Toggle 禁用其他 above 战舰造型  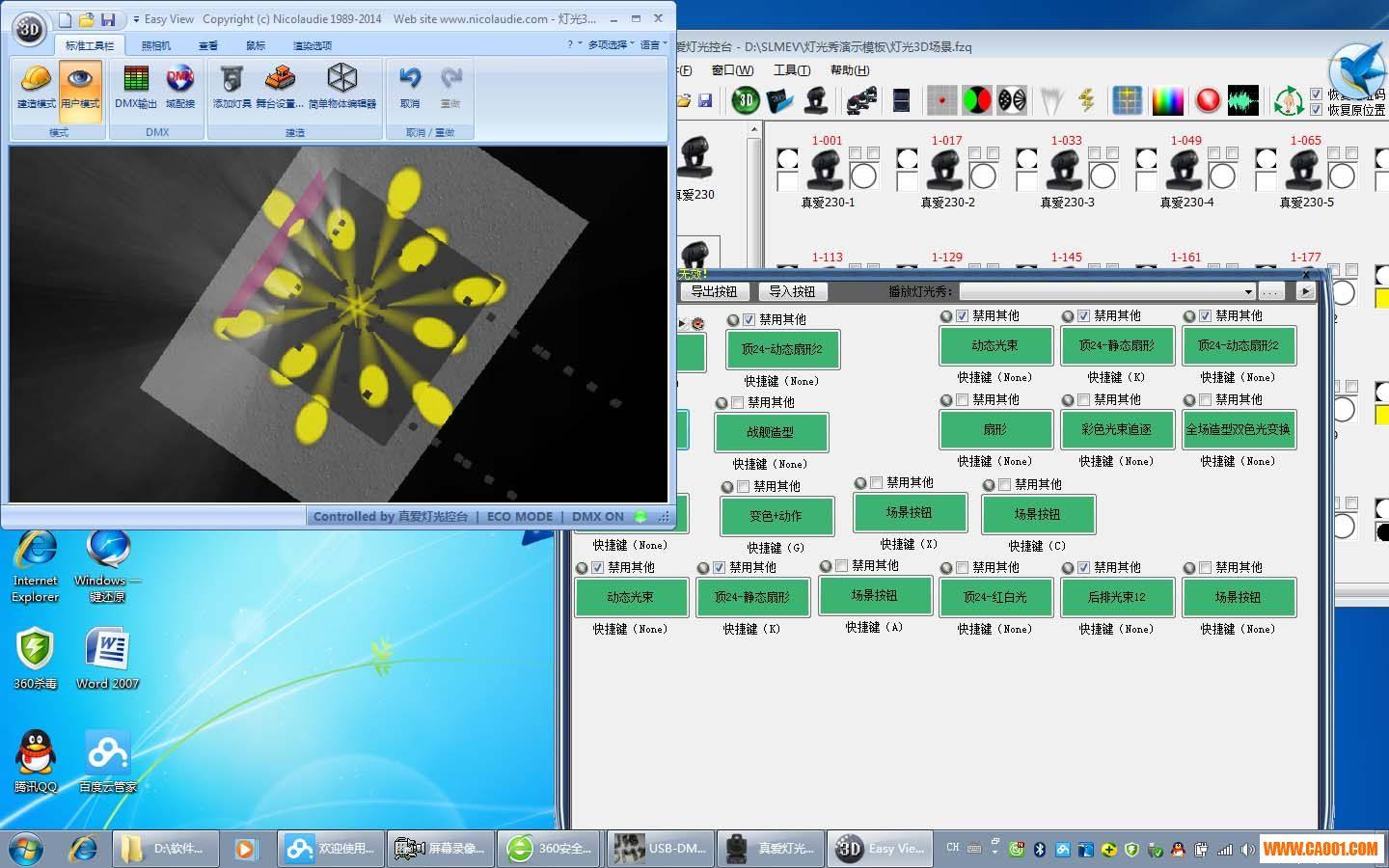[738, 403]
